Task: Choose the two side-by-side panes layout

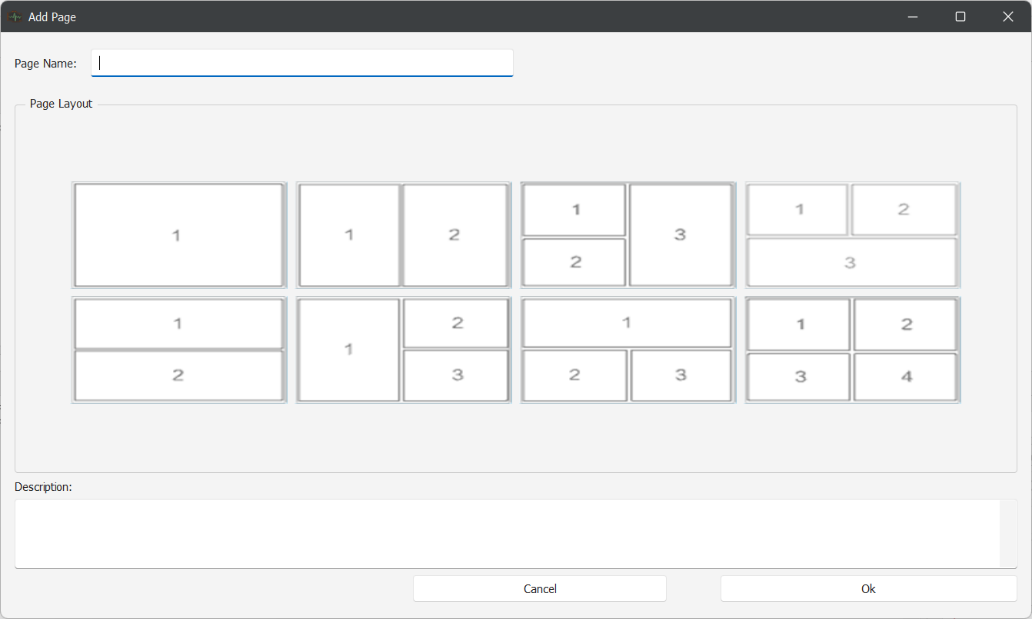Action: point(403,235)
